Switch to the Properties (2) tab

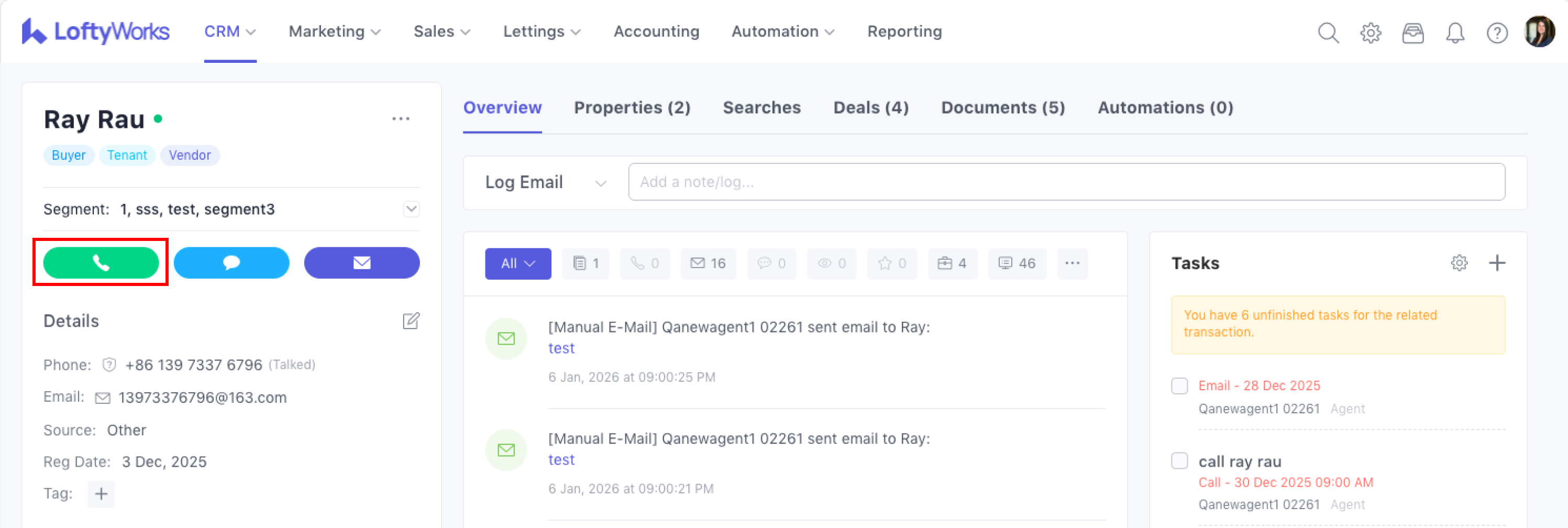tap(632, 108)
